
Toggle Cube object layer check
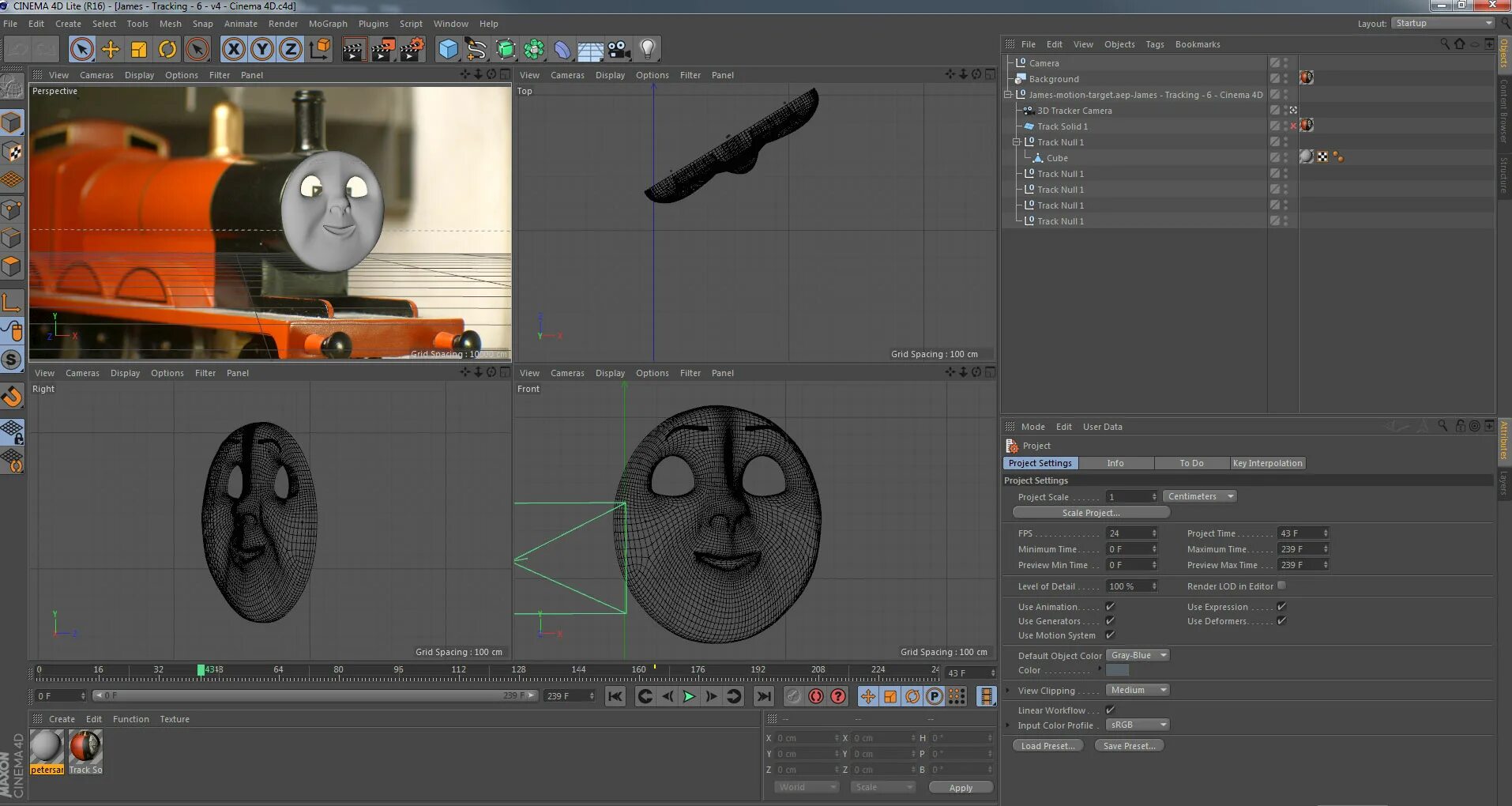[1274, 158]
